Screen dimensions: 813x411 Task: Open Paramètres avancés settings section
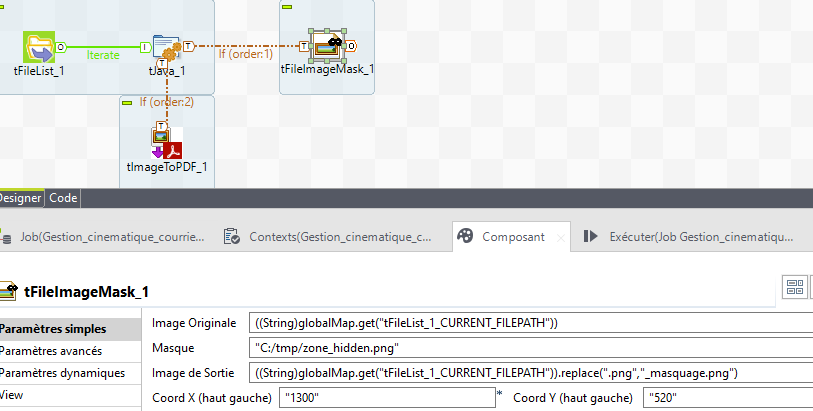click(x=62, y=351)
